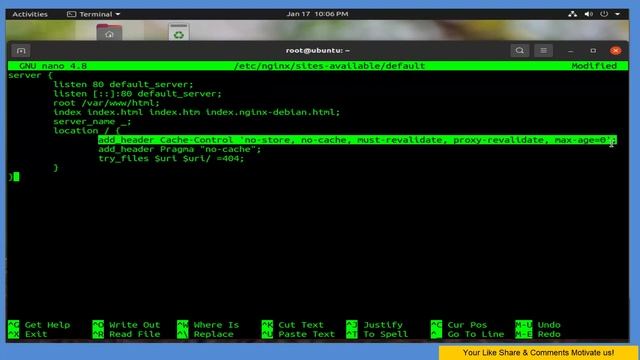This screenshot has width=640, height=360.
Task: Click the 'server_name _;' line
Action: click(92, 122)
